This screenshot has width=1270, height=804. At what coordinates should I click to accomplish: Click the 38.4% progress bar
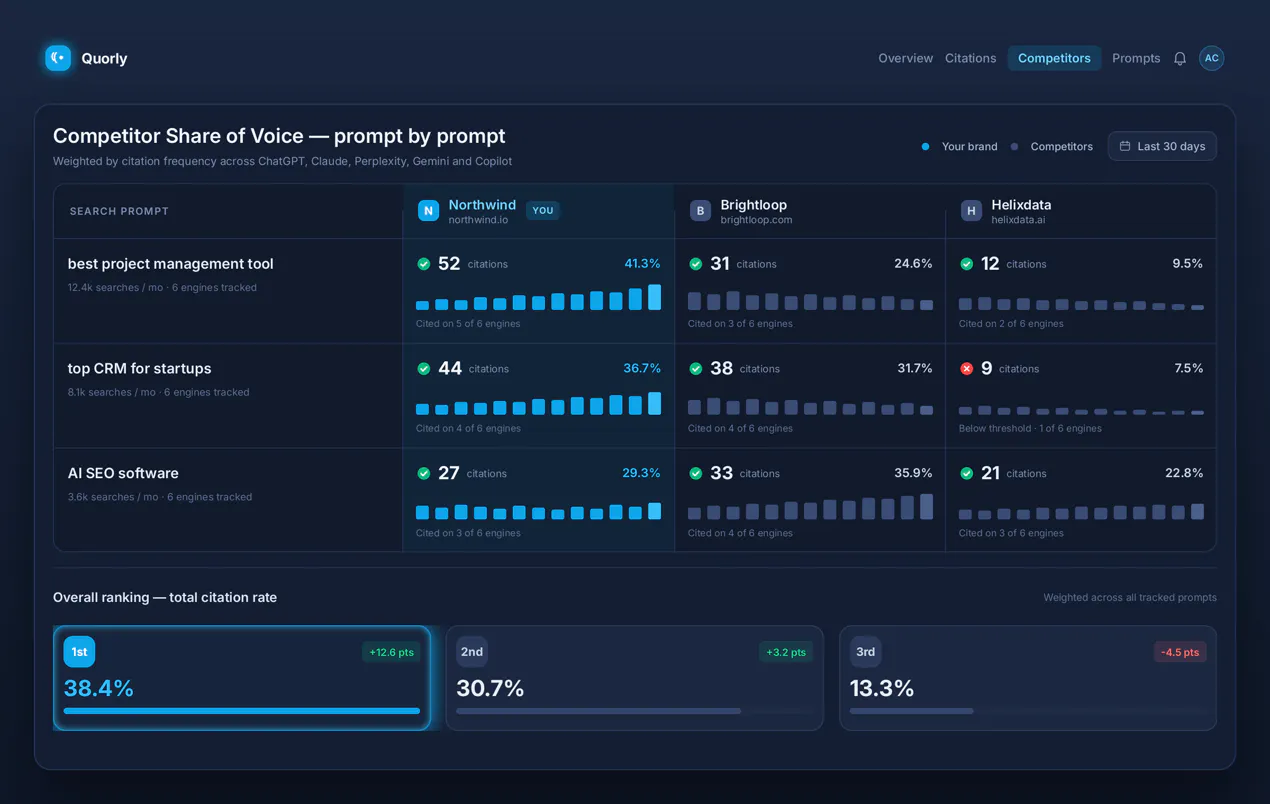coord(242,711)
